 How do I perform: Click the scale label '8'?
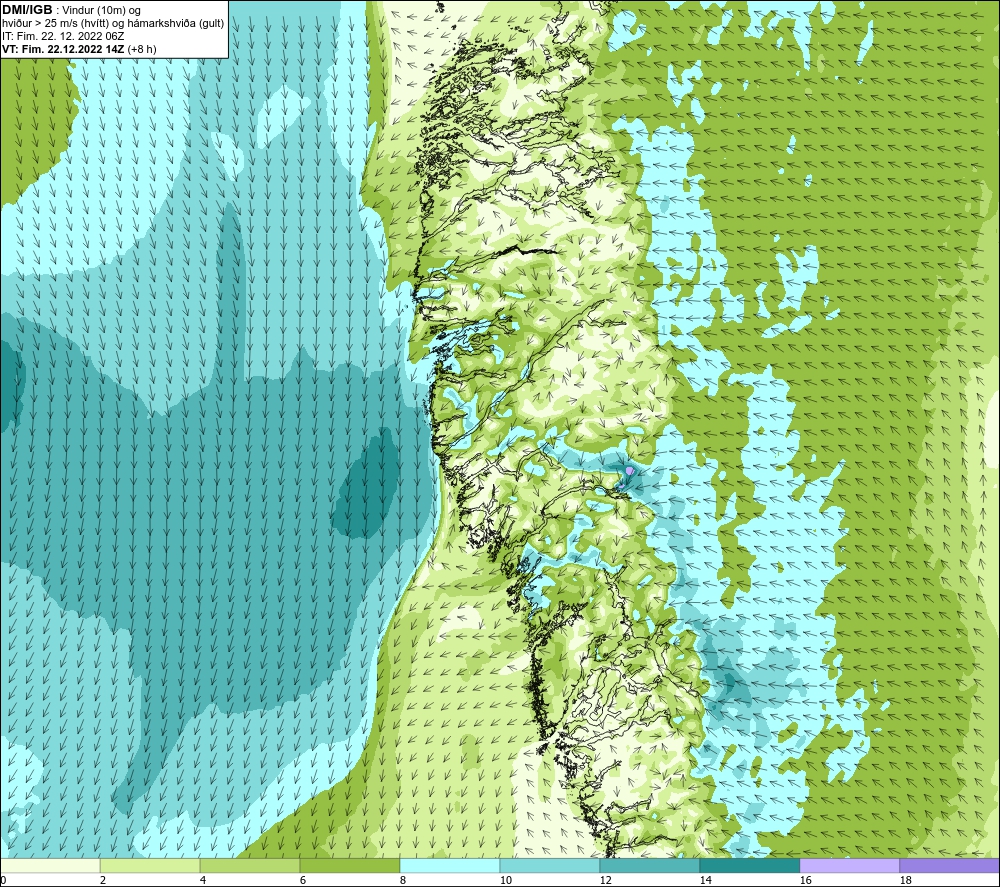(403, 881)
